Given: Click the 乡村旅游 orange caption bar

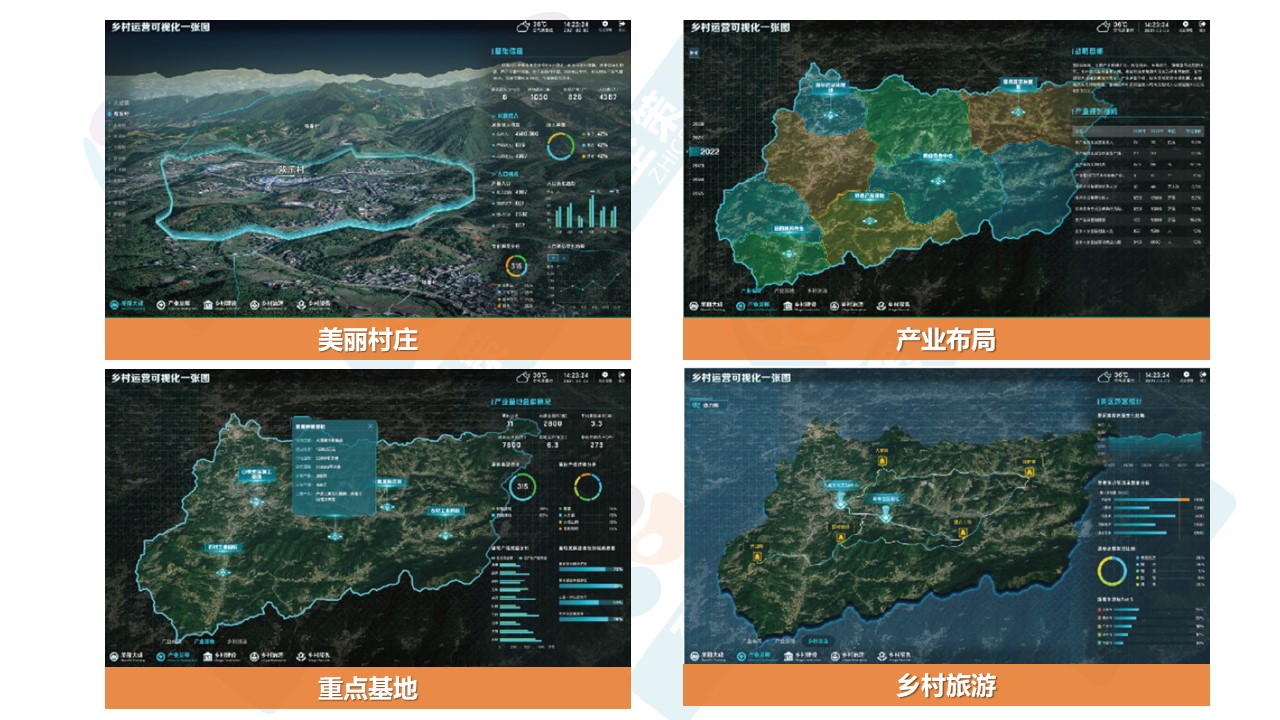Looking at the screenshot, I should (946, 685).
